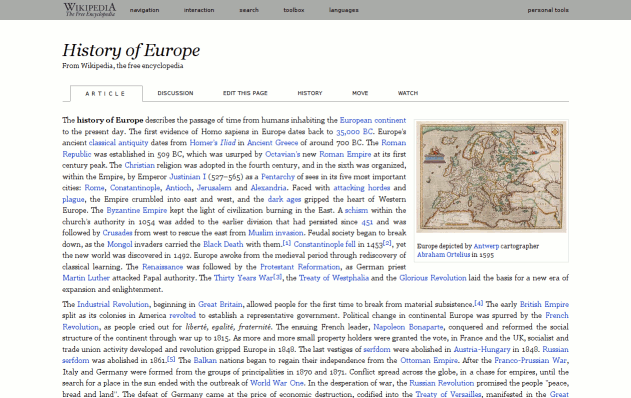Open the Crusades link
Screen dimensions: 631x398
pos(117,233)
